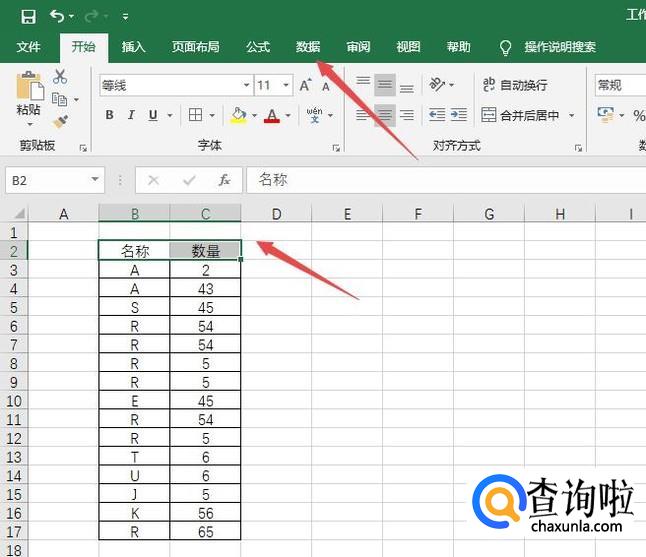646x557 pixels.
Task: Switch to the 数据 ribbon tab
Action: click(308, 47)
